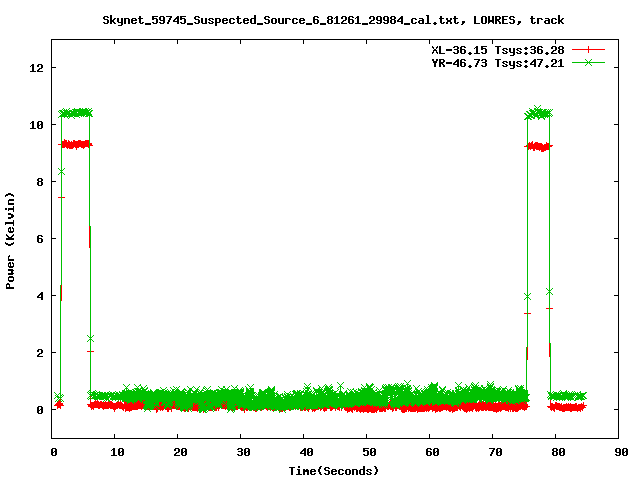
Task: Click the second green calibration plateau near 77 seconds
Action: point(539,113)
